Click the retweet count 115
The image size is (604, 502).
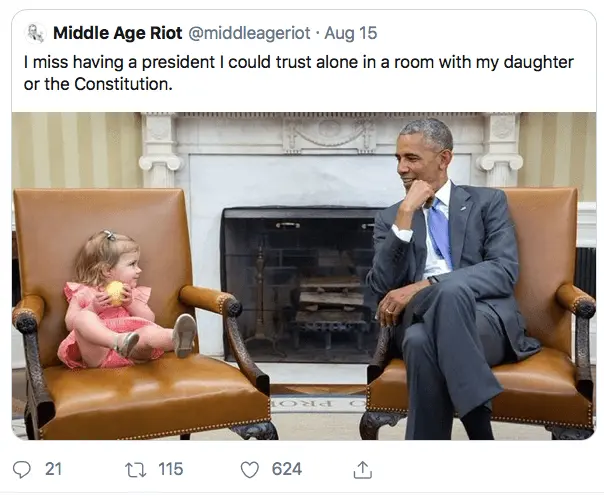171,468
